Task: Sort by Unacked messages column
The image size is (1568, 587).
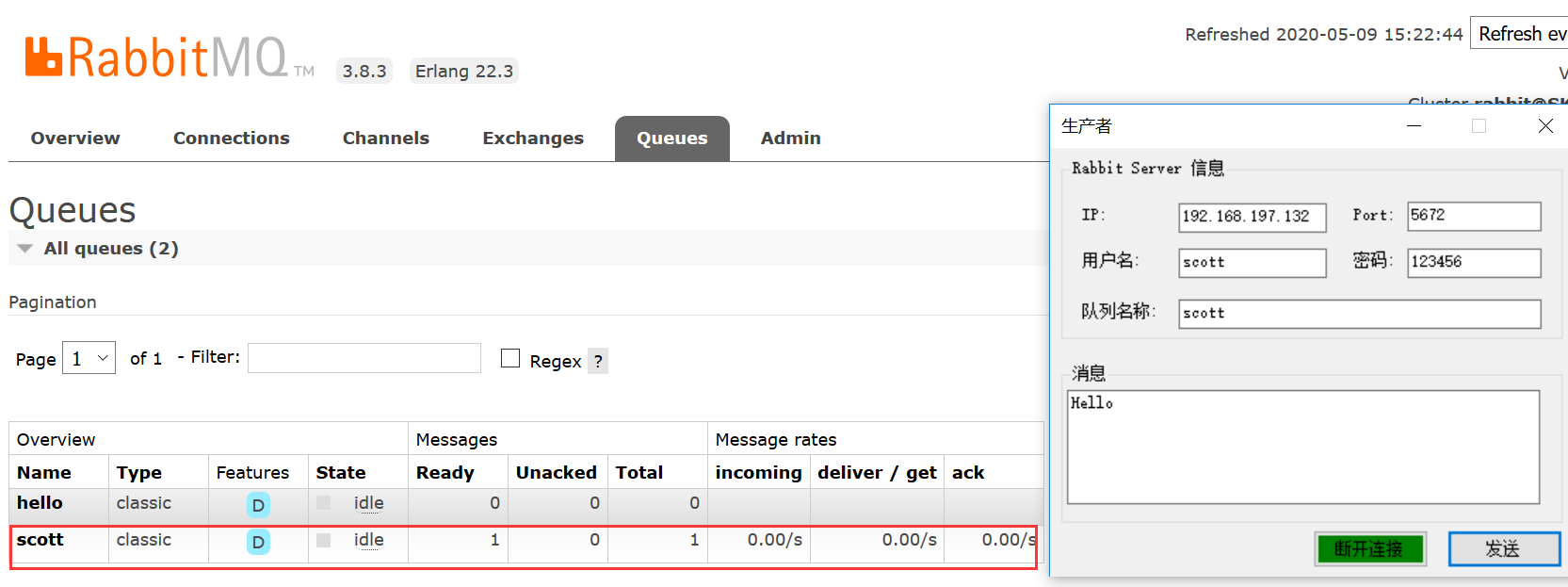Action: (x=557, y=472)
